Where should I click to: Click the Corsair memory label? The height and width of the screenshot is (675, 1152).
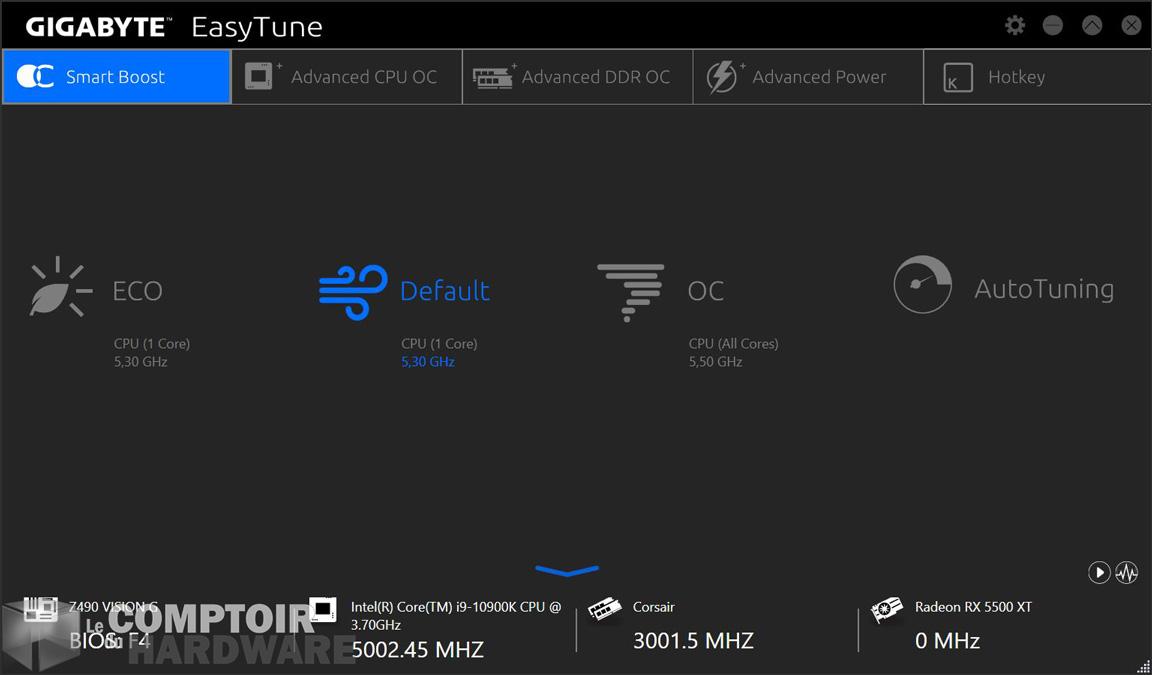point(653,607)
